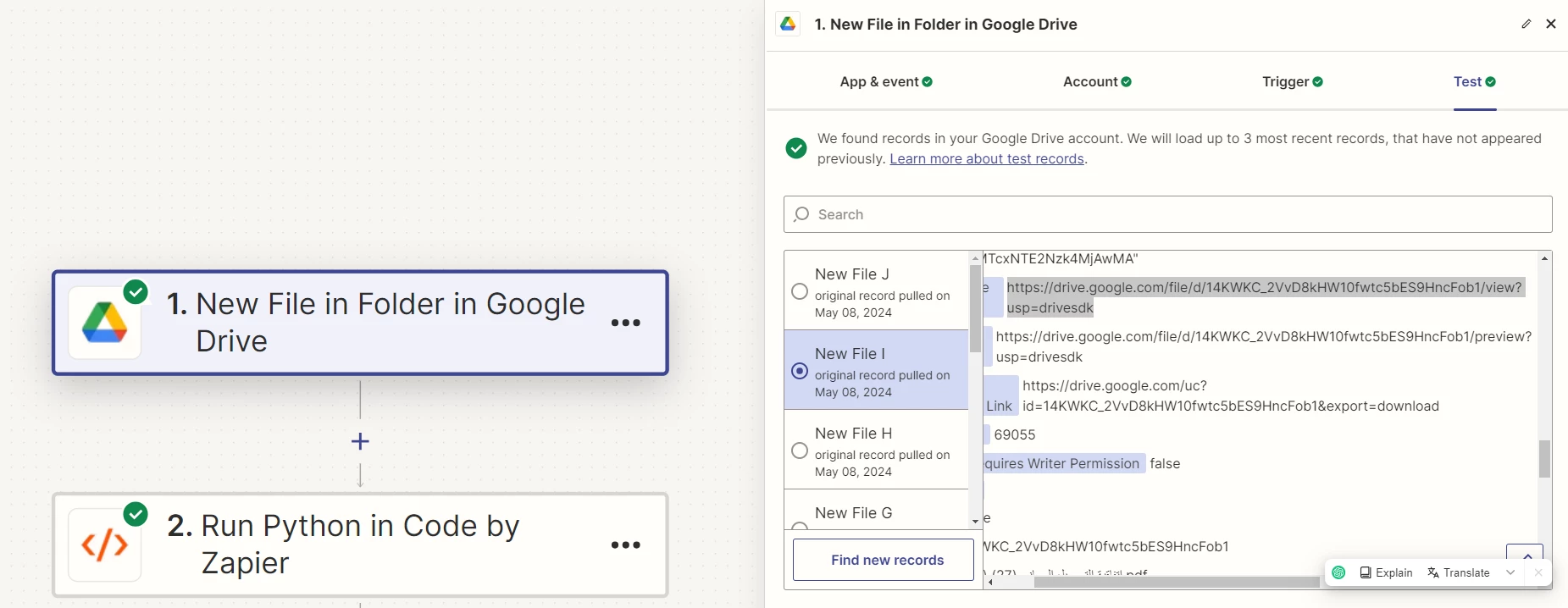Click the uc?id export=download URL value
This screenshot has width=1568, height=608.
coord(1230,395)
